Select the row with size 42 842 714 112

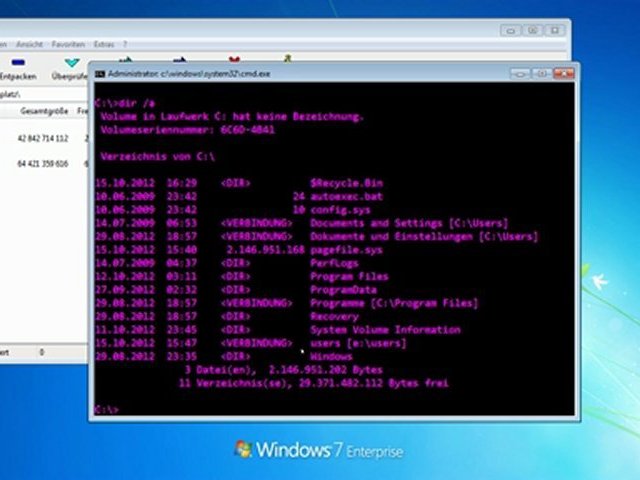coord(43,138)
